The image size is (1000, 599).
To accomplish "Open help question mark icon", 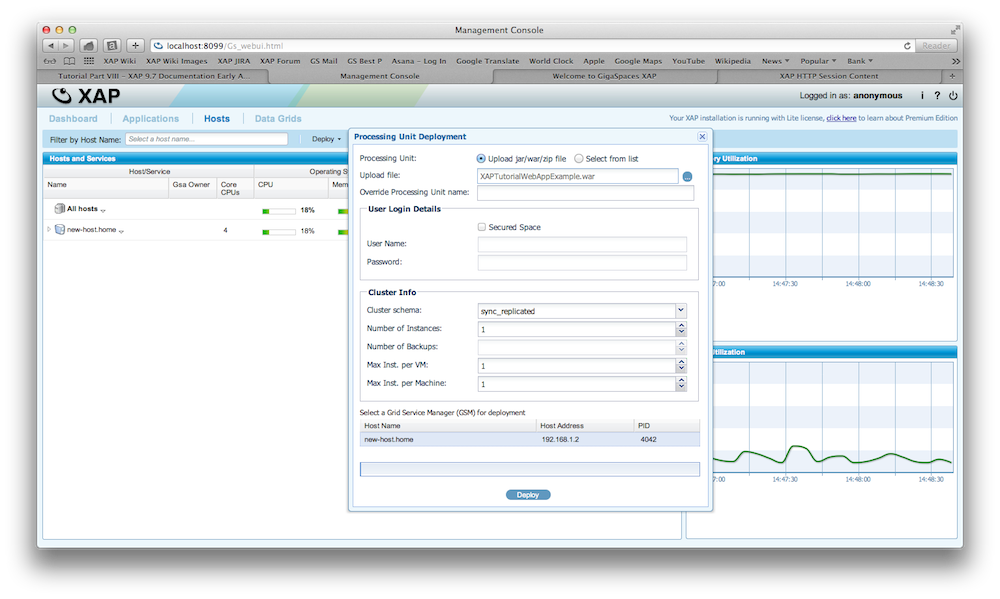I will [937, 96].
